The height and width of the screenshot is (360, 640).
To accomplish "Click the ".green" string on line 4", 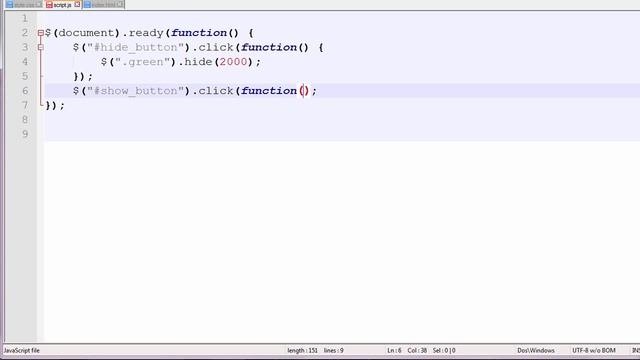I will tap(143, 62).
